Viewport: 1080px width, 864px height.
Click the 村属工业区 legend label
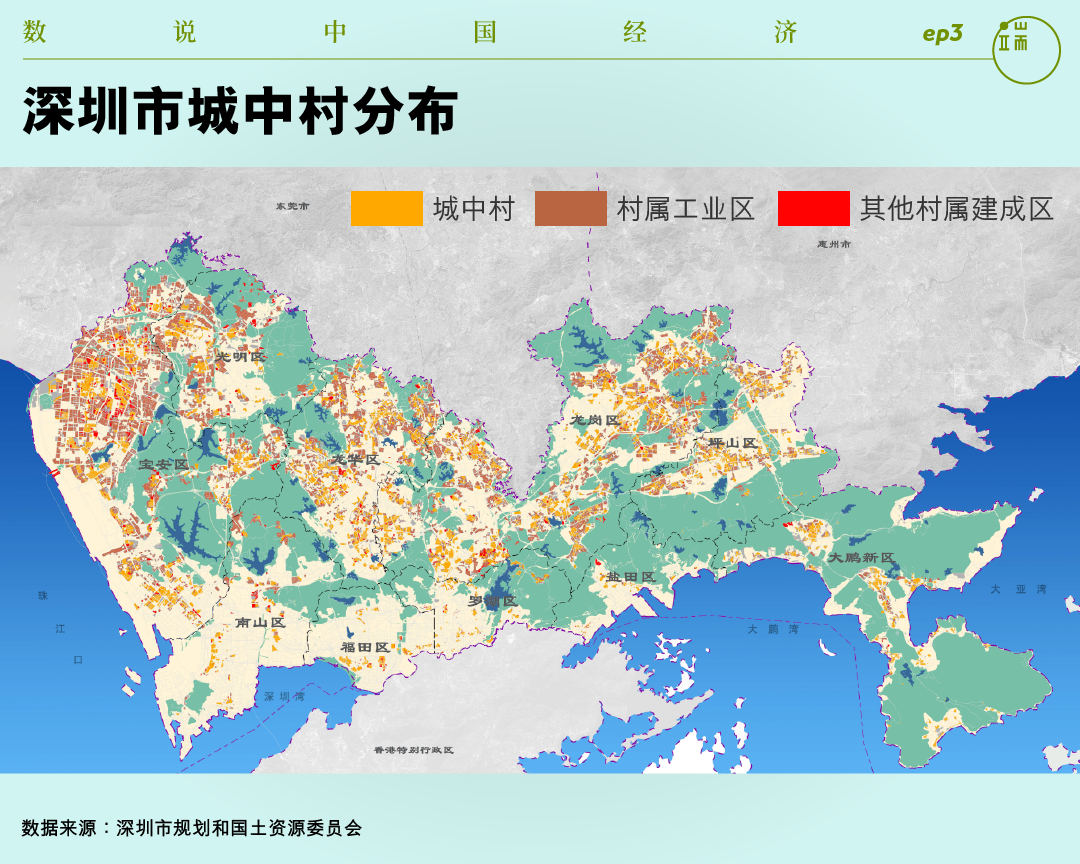[x=686, y=209]
